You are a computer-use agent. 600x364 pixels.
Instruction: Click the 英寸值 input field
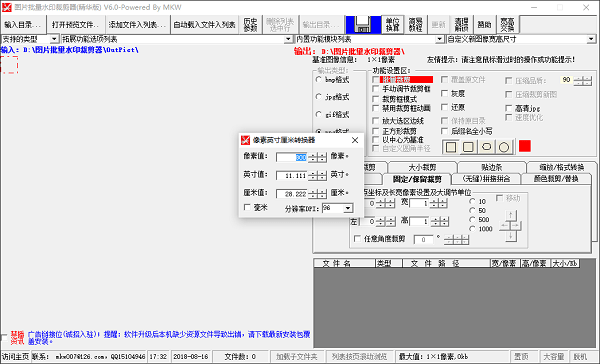[292, 176]
